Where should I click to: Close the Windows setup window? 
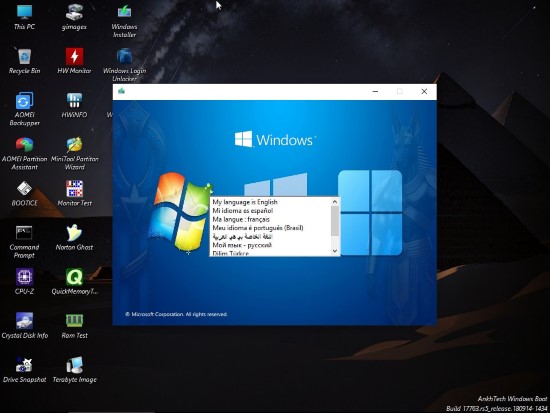424,92
